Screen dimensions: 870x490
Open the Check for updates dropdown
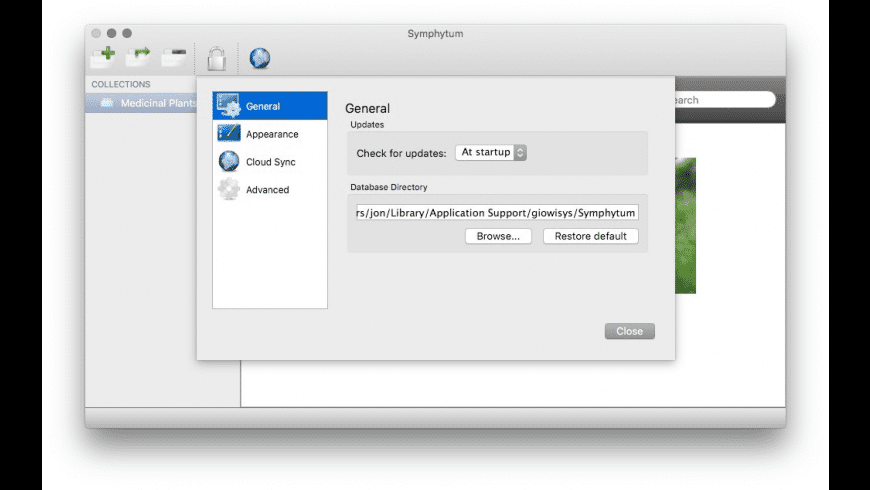(x=491, y=152)
